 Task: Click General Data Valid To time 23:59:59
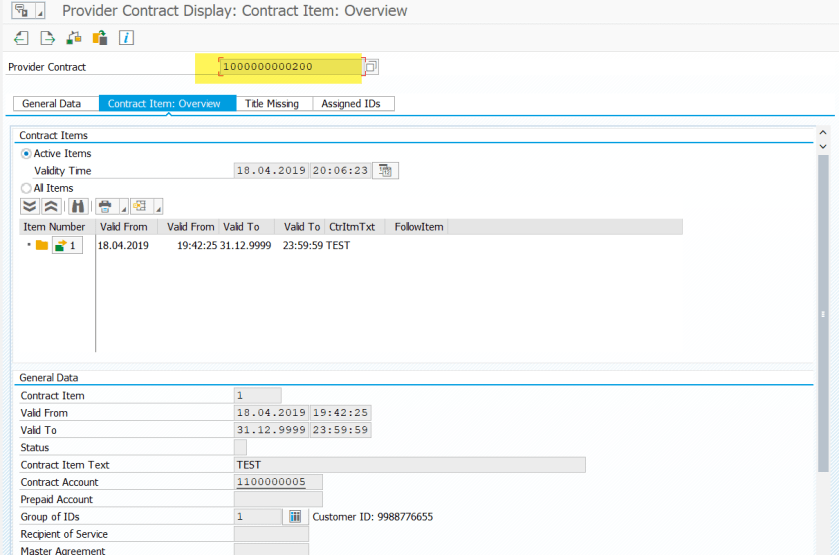pos(340,430)
